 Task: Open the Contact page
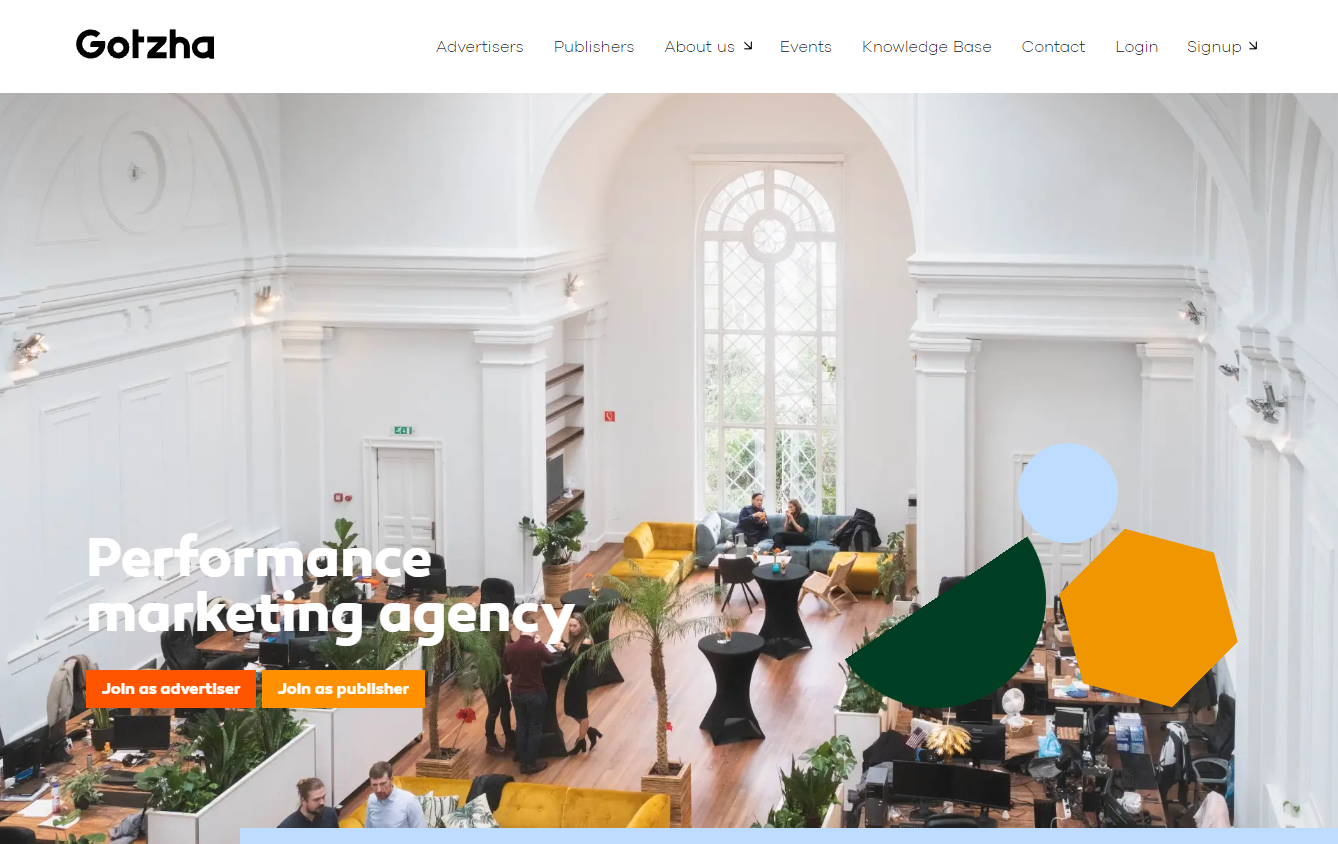[x=1053, y=47]
